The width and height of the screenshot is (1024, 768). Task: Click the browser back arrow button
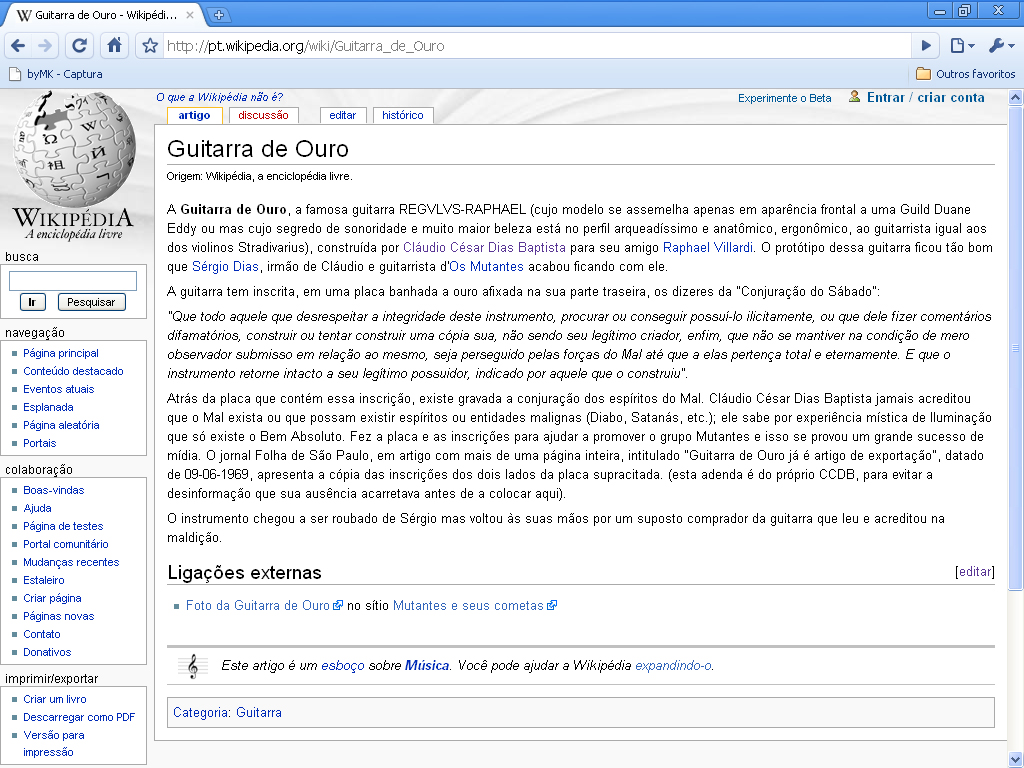(x=18, y=46)
